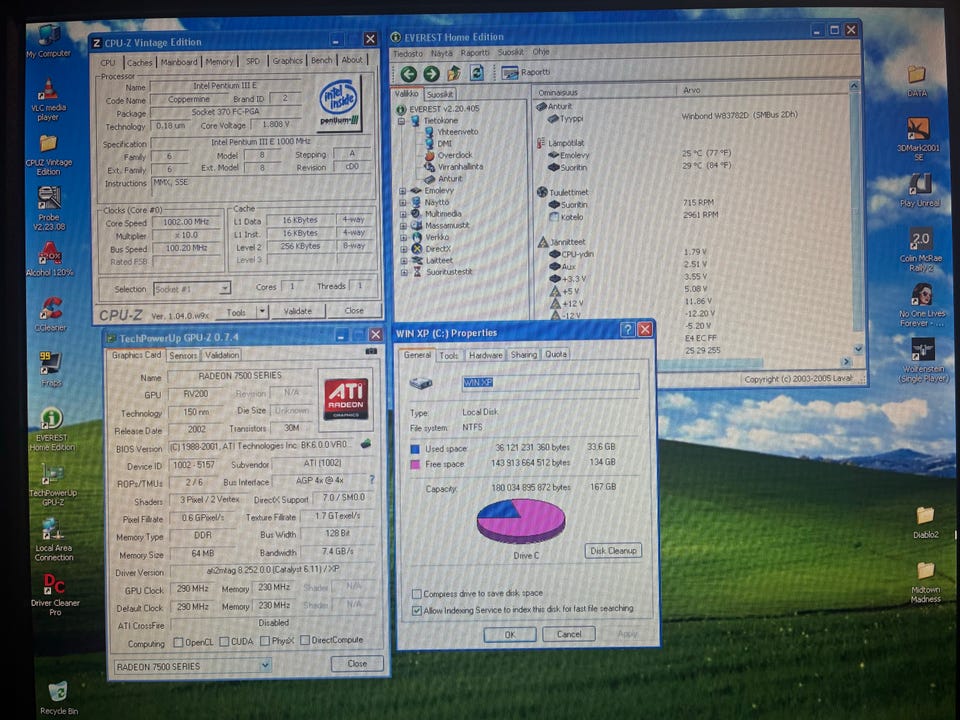The height and width of the screenshot is (720, 960).
Task: Click EVEREST vertical scrollbar down arrow
Action: [858, 350]
